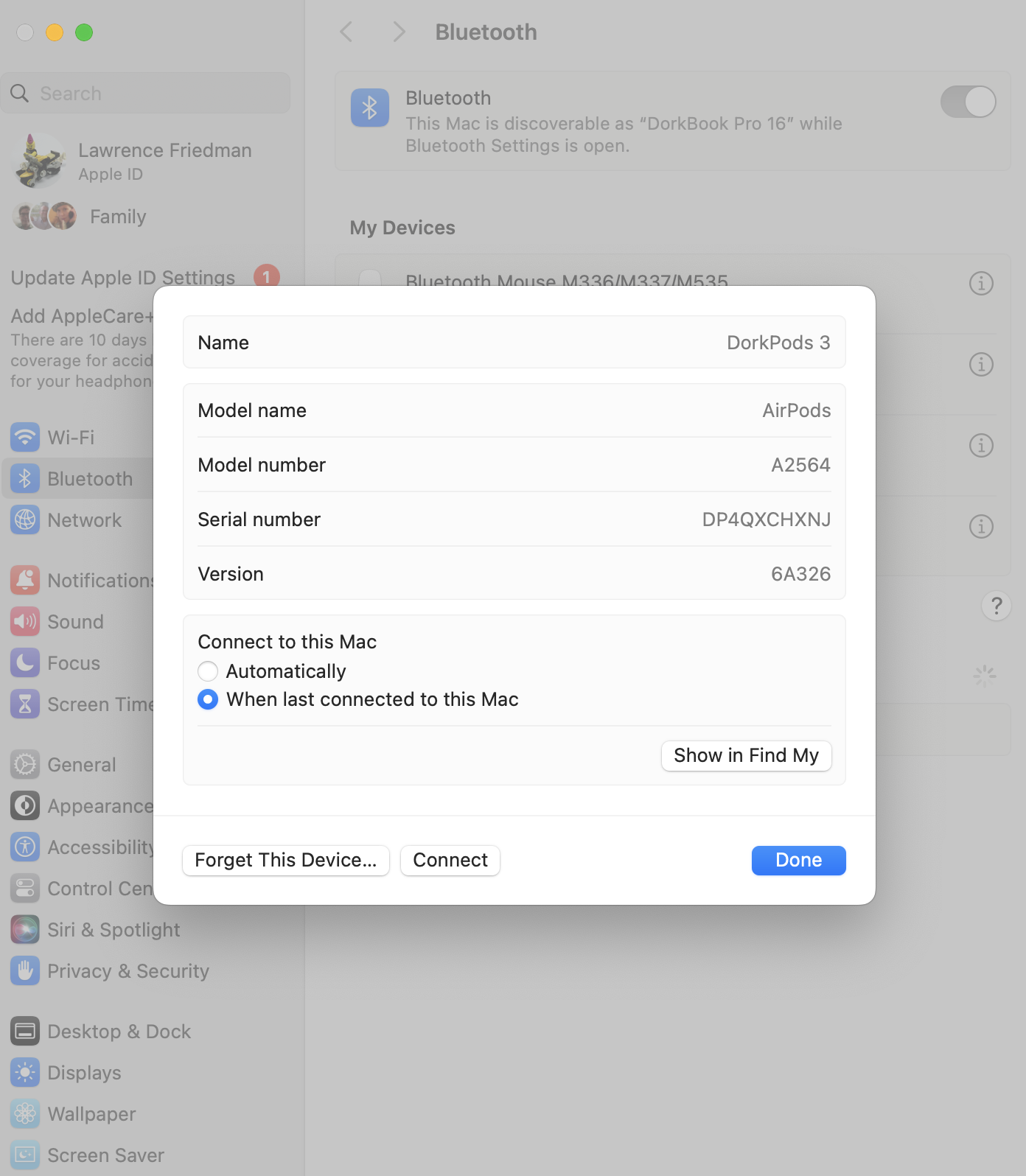The width and height of the screenshot is (1026, 1176).
Task: Click the help question mark button
Action: (x=997, y=606)
